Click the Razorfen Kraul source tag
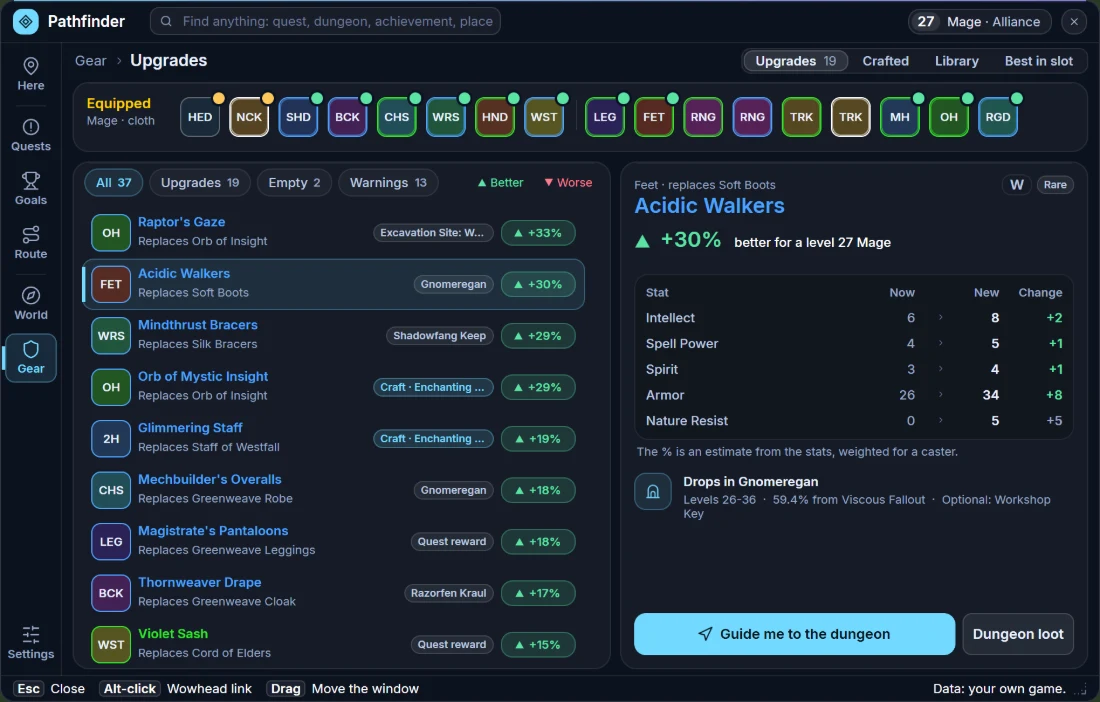 [448, 593]
